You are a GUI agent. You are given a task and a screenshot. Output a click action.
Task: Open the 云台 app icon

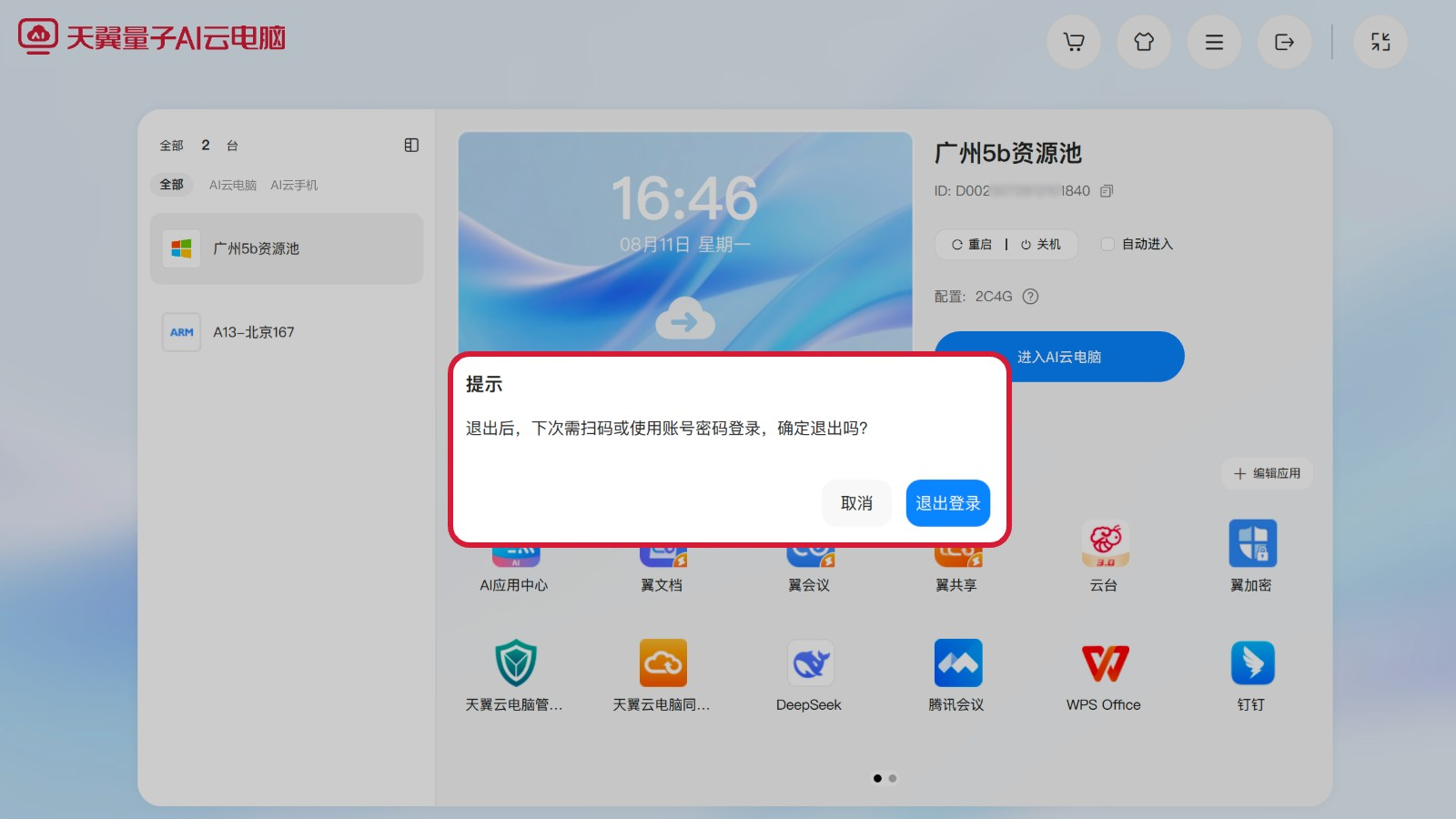(x=1104, y=544)
